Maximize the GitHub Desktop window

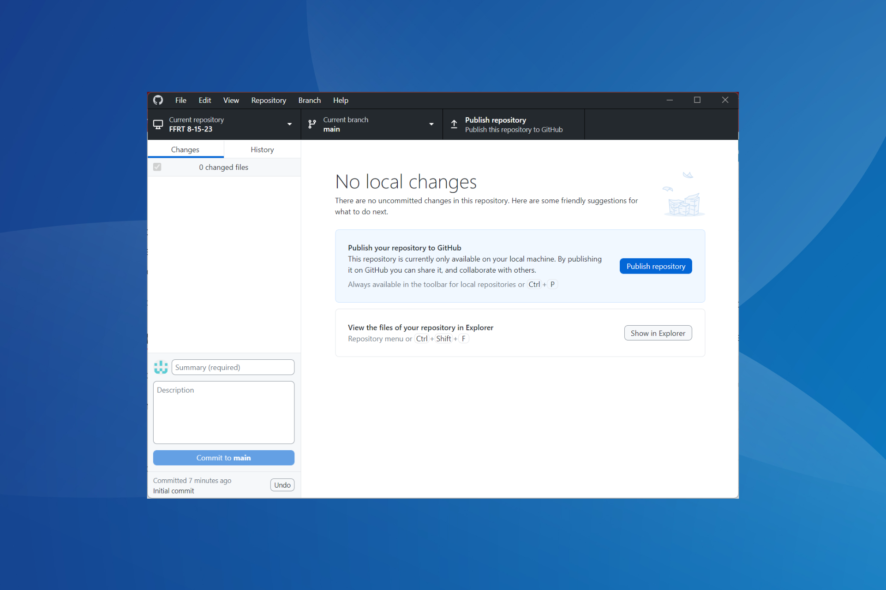tap(697, 100)
